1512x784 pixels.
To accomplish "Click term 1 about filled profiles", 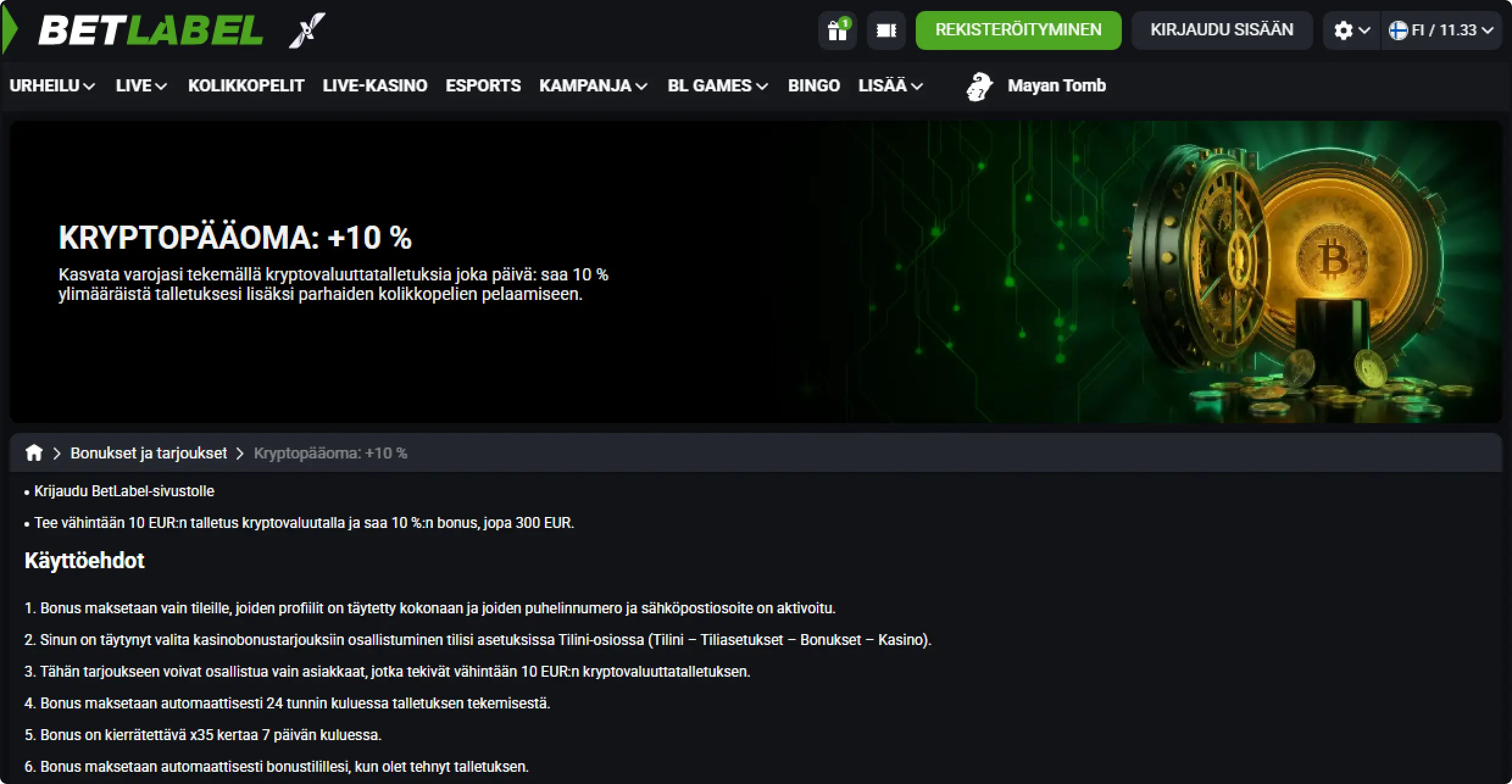I will coord(430,608).
